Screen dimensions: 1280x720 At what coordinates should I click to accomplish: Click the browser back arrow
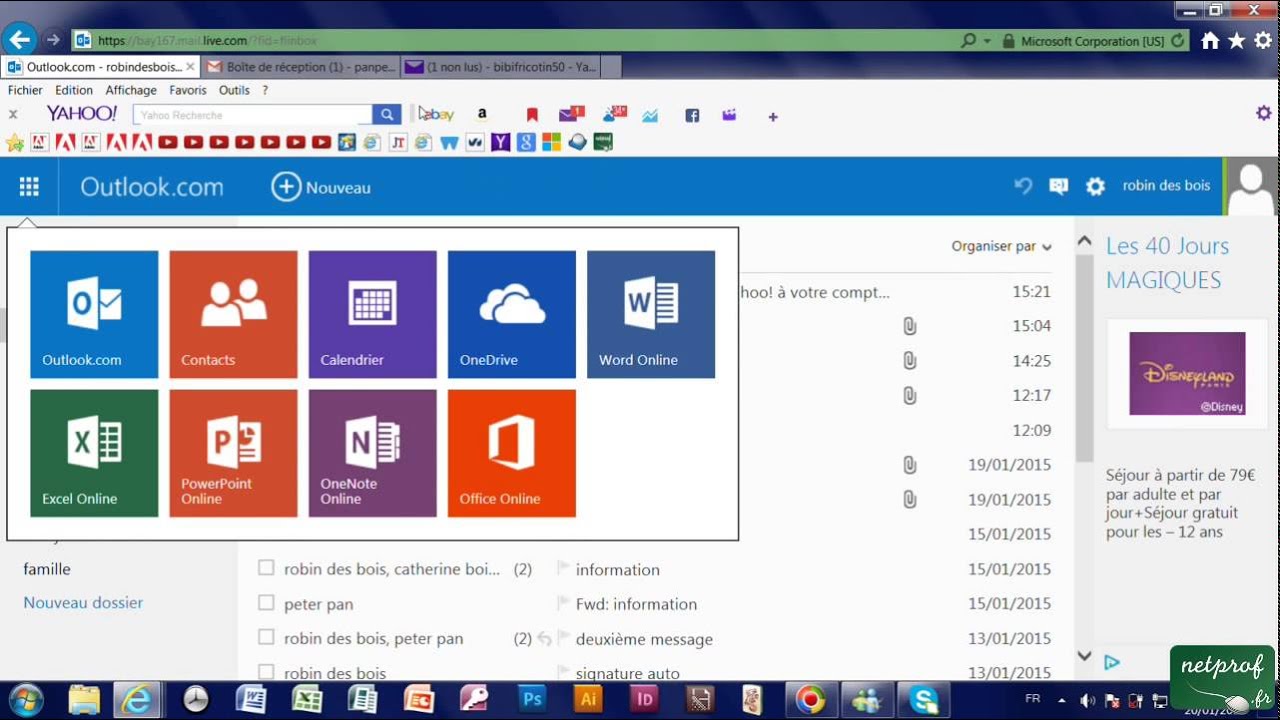[20, 40]
